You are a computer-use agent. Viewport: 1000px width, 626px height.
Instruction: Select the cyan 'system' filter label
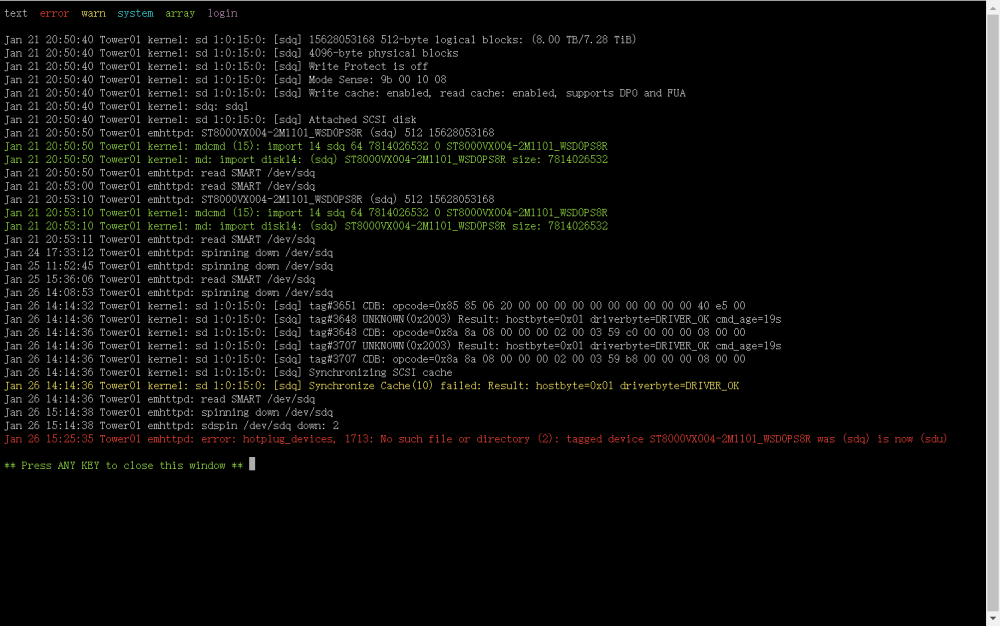click(x=135, y=13)
